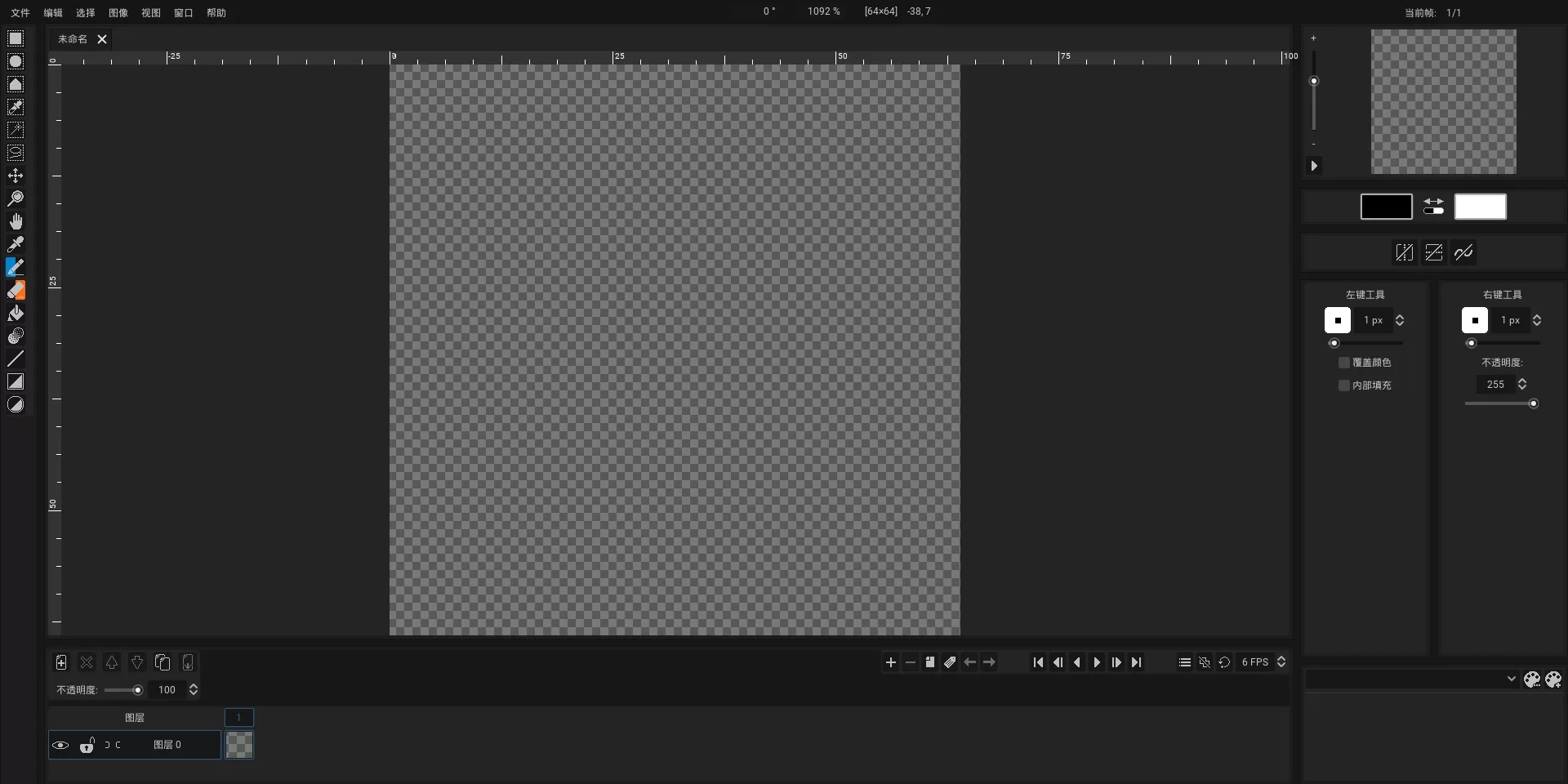Viewport: 1568px width, 784px height.
Task: Select the Eraser tool
Action: (16, 290)
